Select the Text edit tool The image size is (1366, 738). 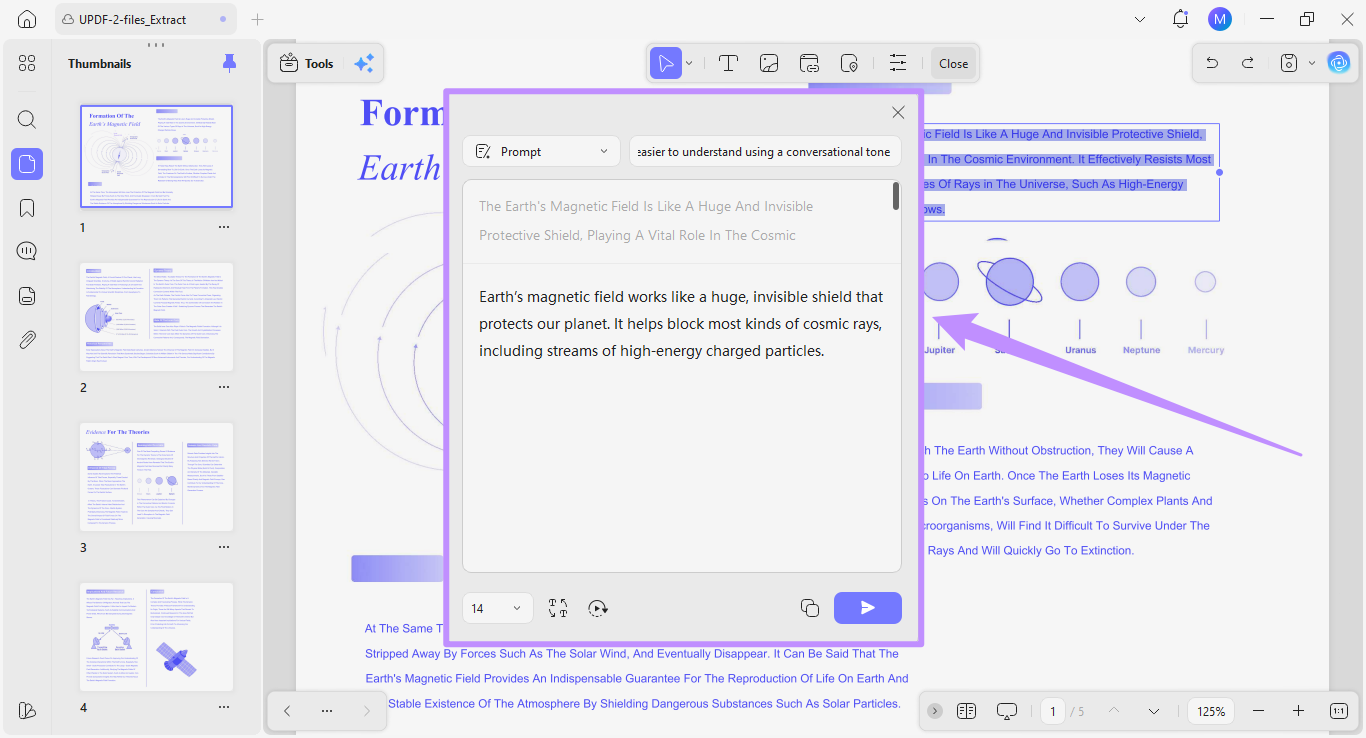click(x=729, y=64)
